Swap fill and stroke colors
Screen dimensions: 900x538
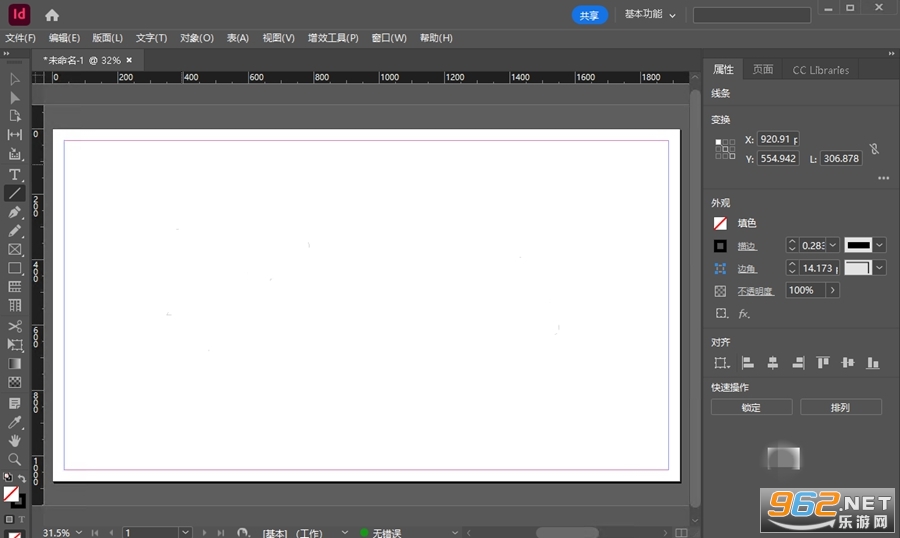pos(22,478)
